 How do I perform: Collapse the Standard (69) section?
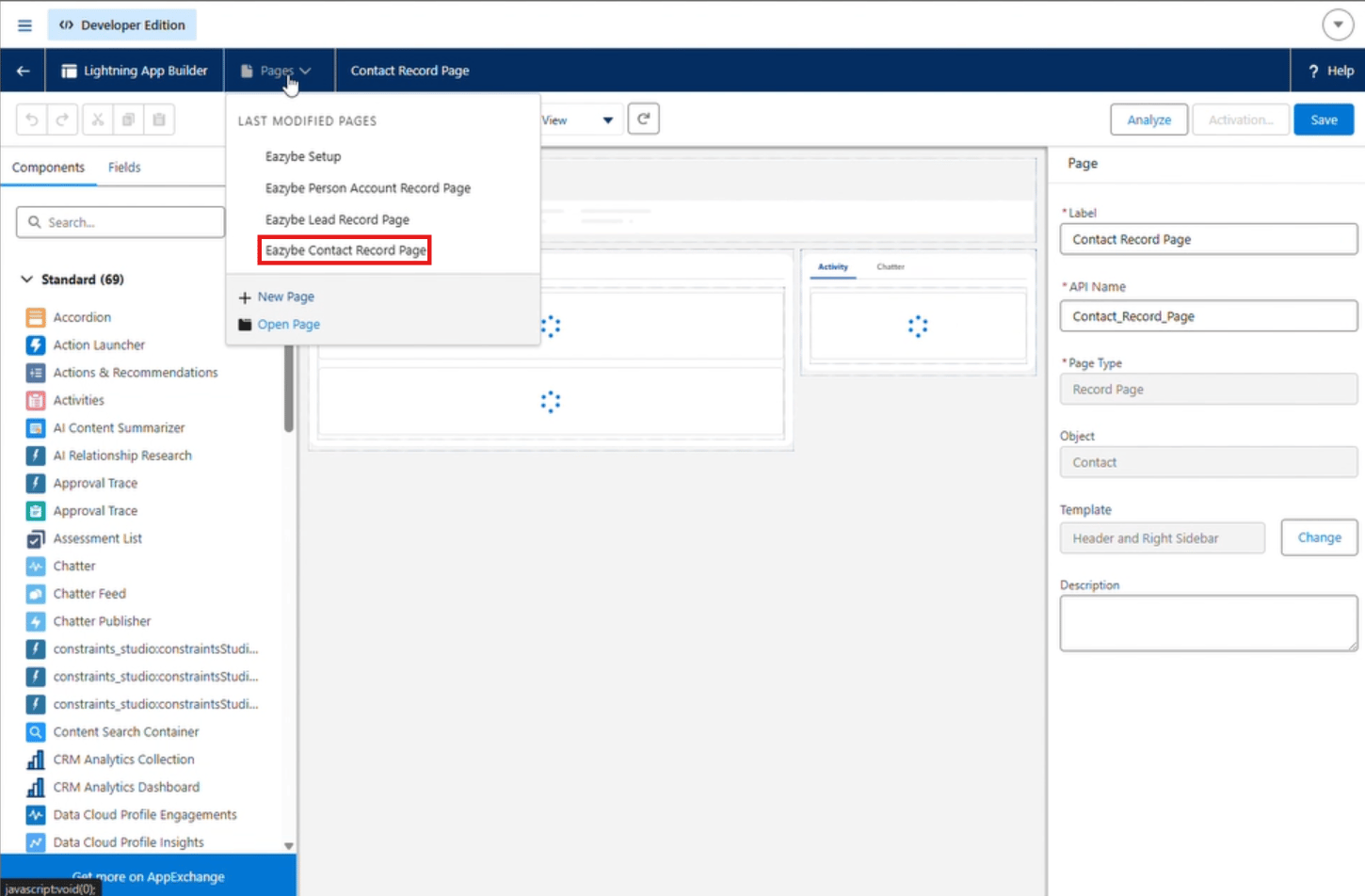[26, 280]
